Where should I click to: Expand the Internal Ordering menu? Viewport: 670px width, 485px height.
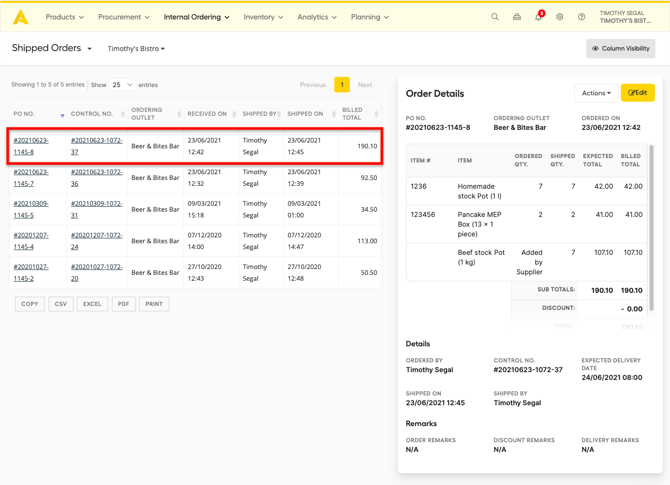click(197, 17)
